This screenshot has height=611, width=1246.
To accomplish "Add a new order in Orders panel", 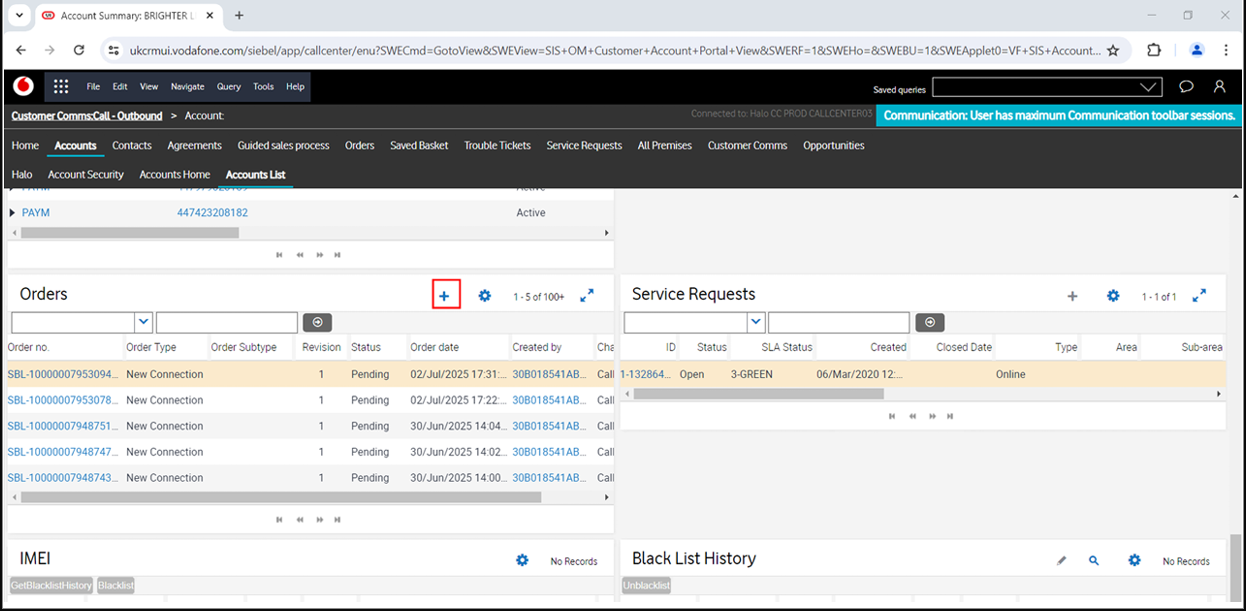I will (445, 296).
